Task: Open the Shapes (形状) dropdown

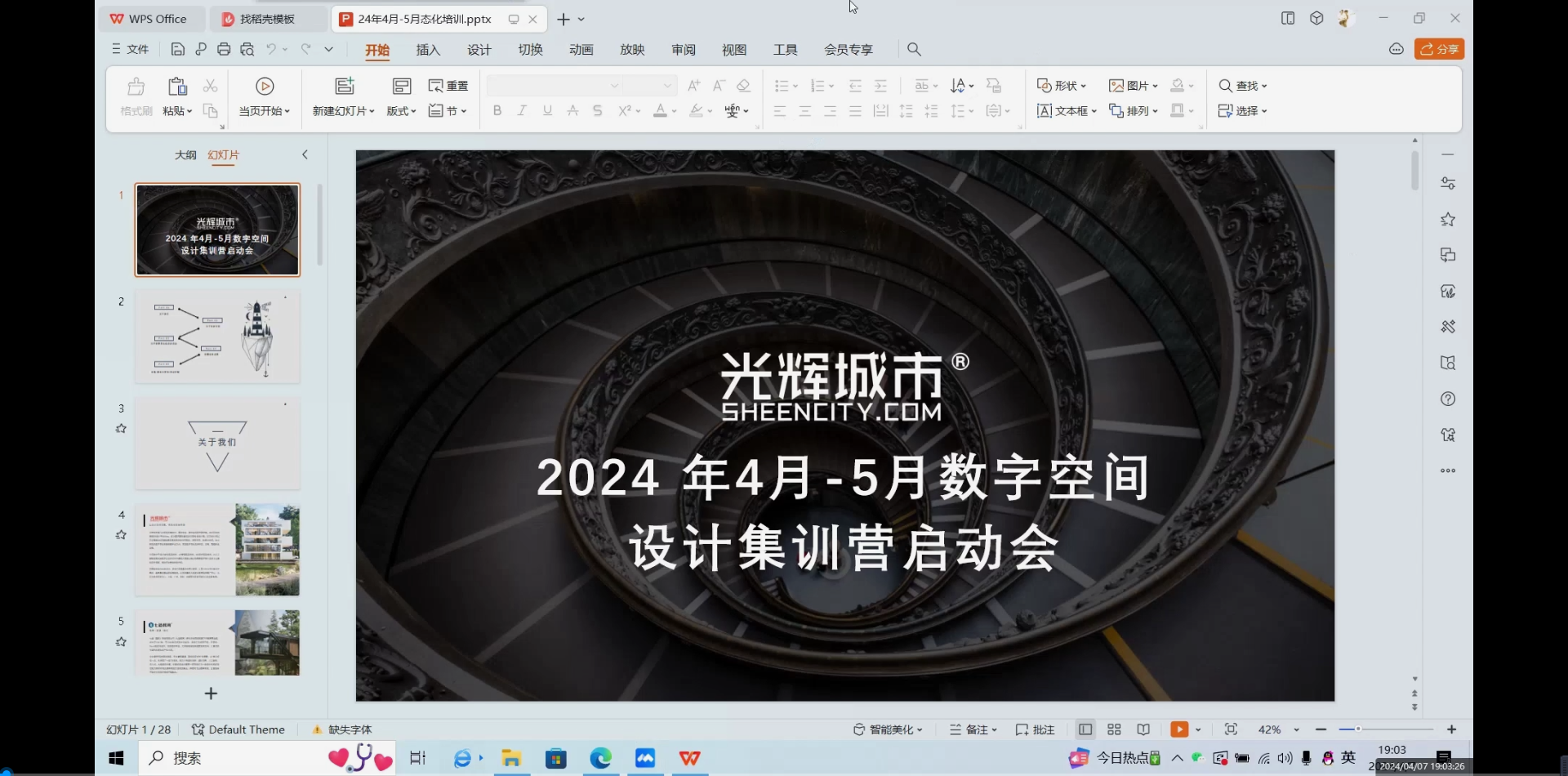Action: tap(1062, 86)
